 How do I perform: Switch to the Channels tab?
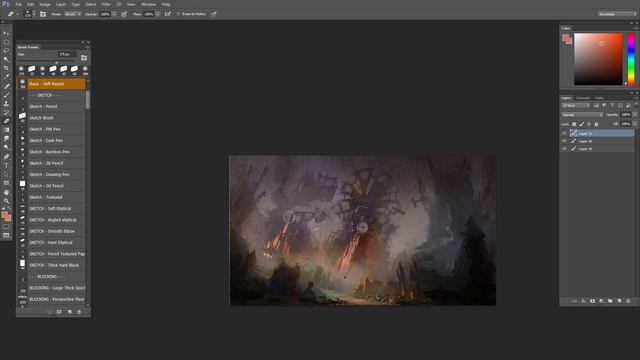(x=583, y=98)
